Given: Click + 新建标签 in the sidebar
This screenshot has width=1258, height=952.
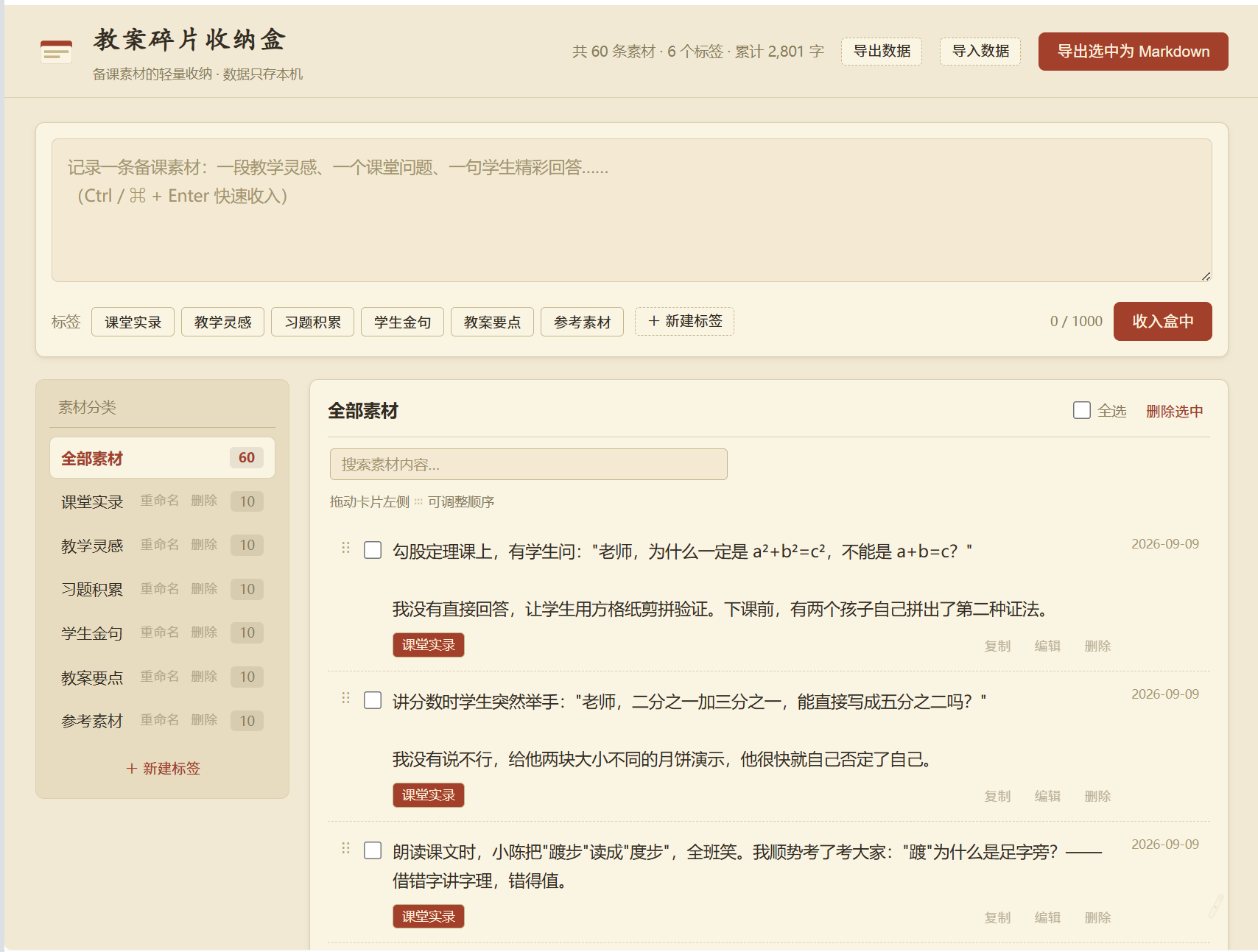Looking at the screenshot, I should coord(163,768).
